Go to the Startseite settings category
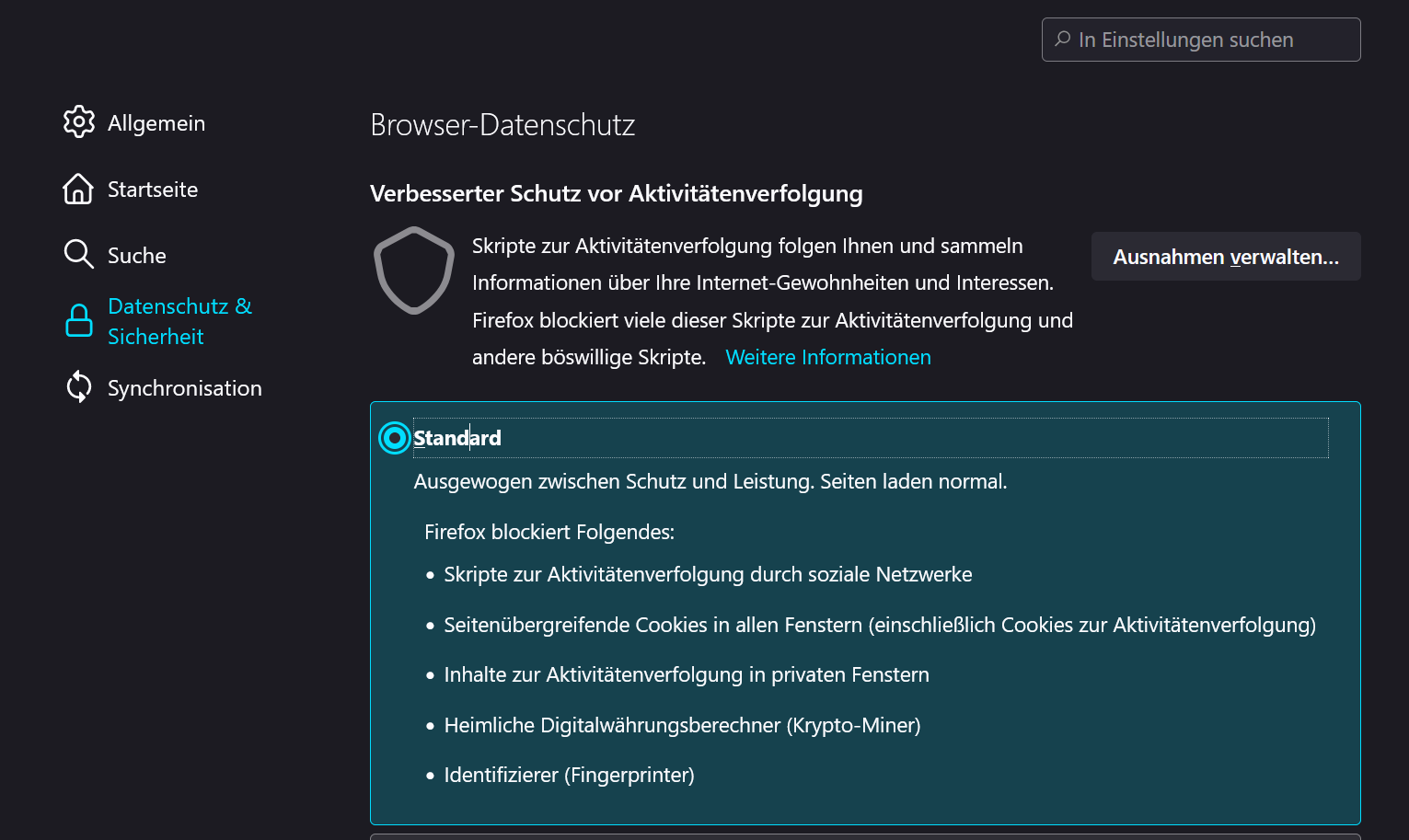 click(x=153, y=190)
